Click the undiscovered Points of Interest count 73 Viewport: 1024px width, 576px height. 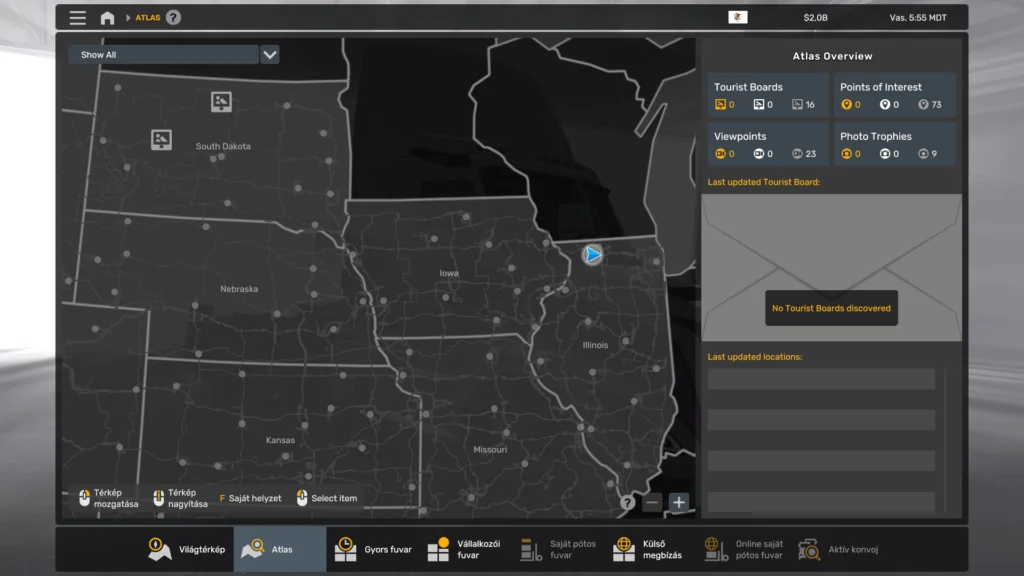930,104
